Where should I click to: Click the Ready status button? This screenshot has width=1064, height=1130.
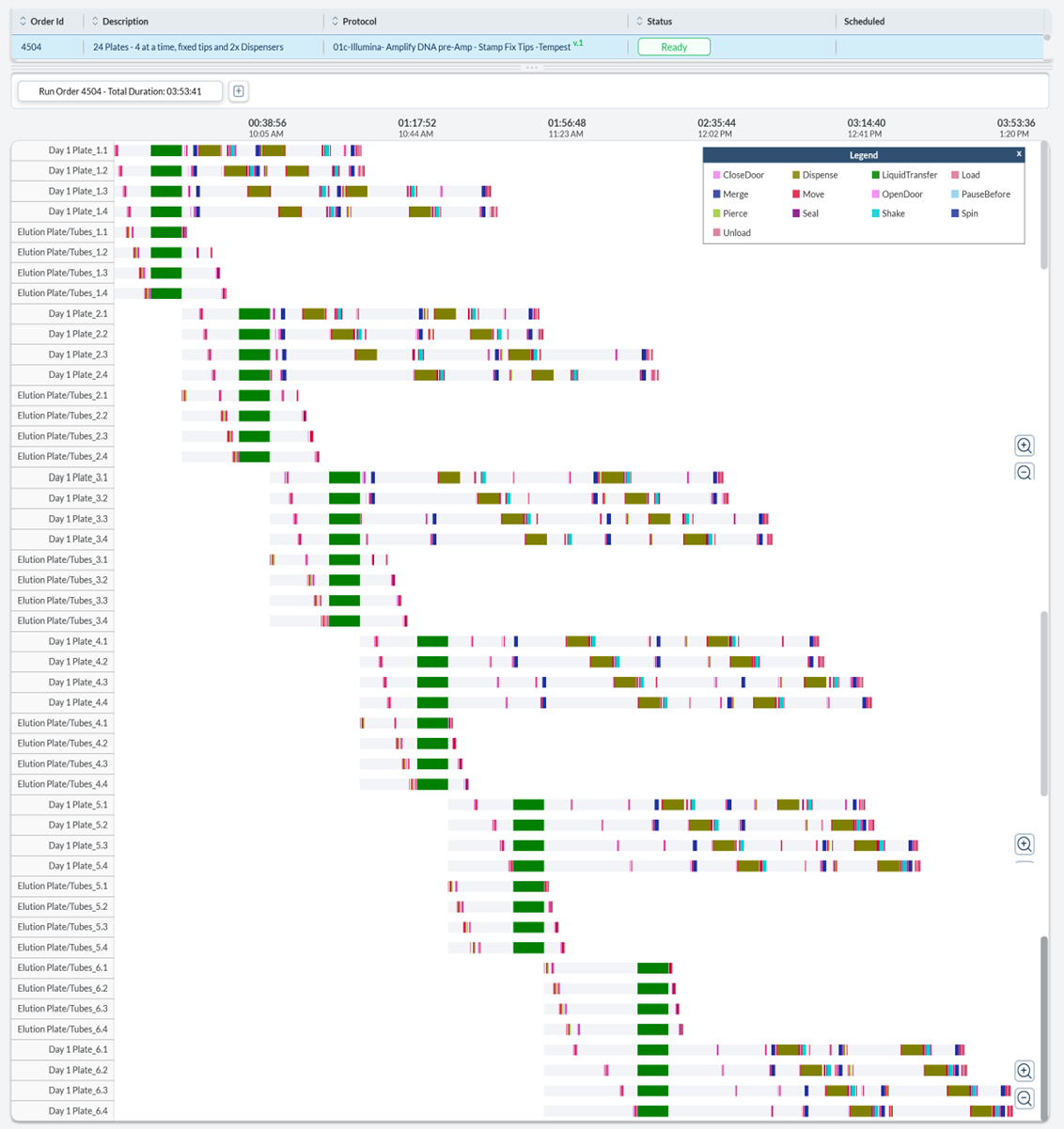coord(674,47)
